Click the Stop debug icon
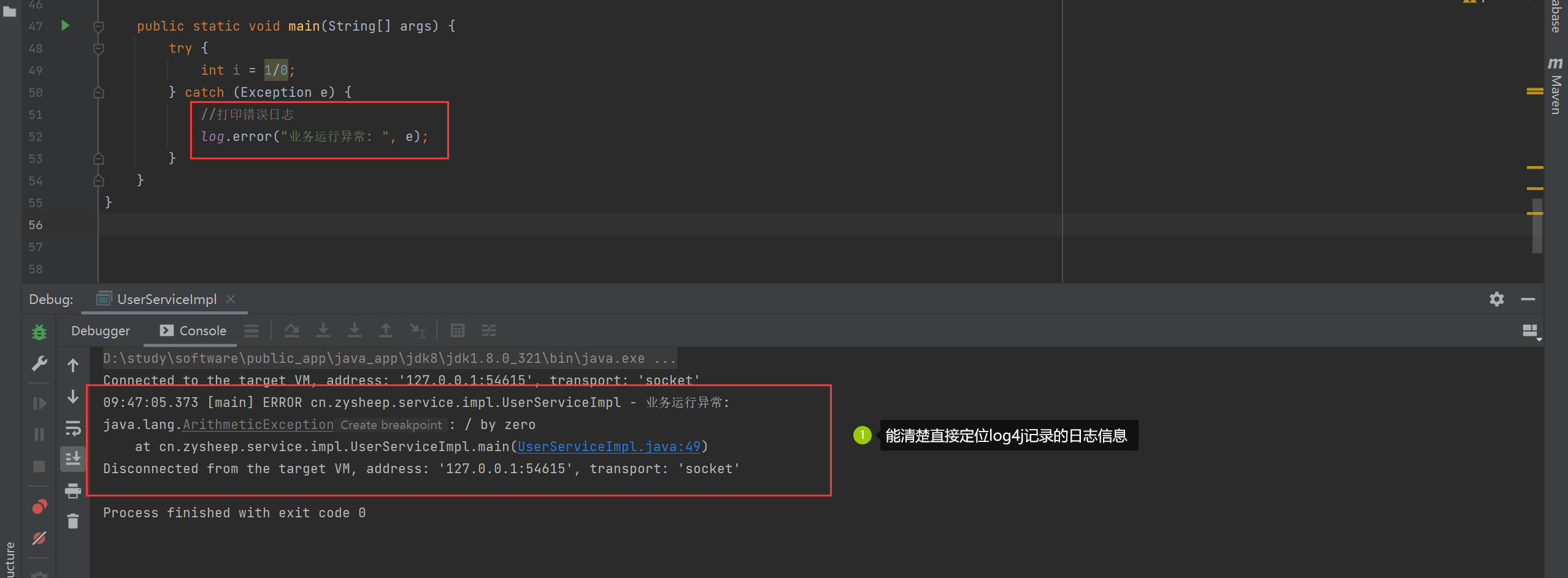Viewport: 1568px width, 578px height. coord(39,466)
